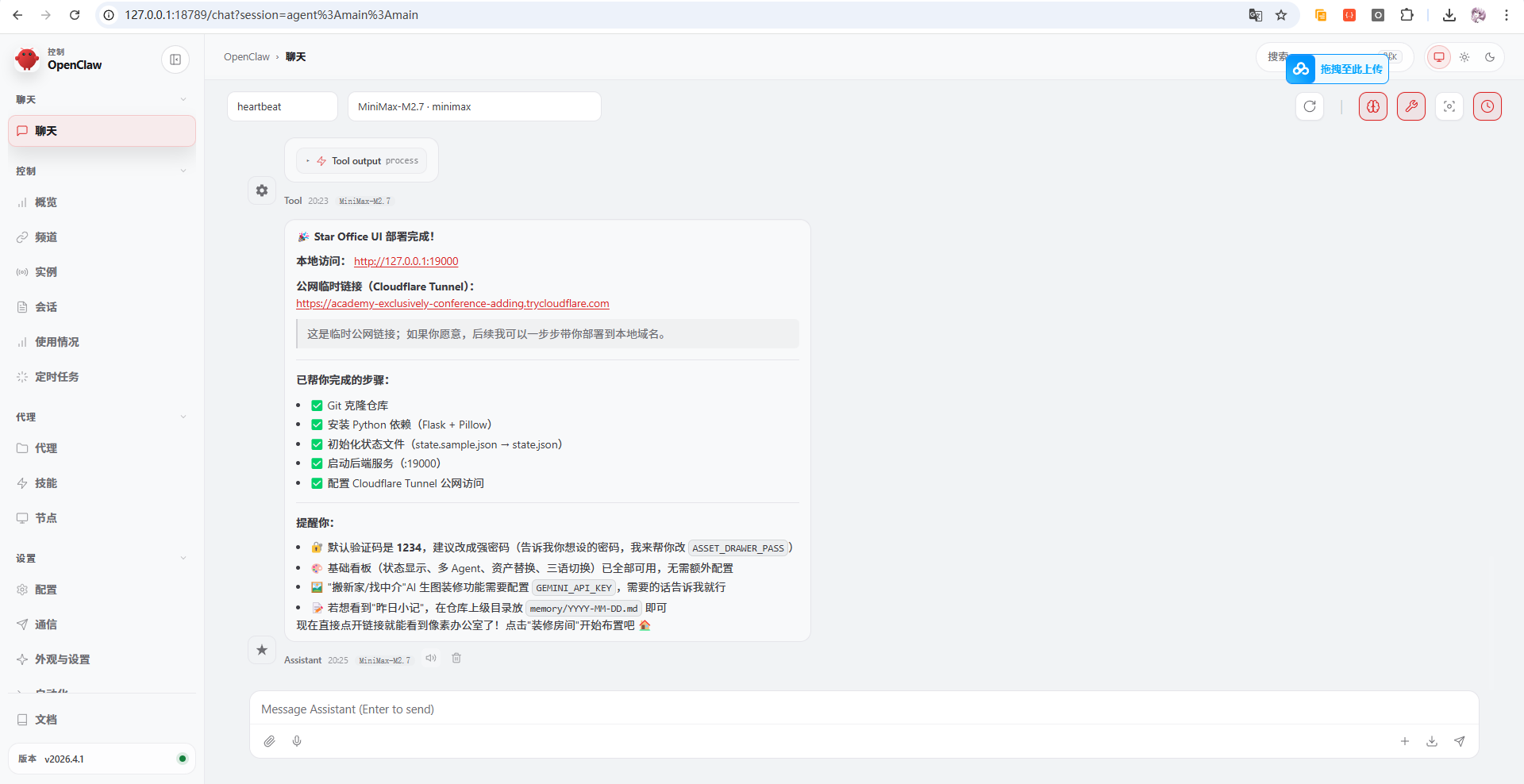Open 定时任务 in the sidebar
This screenshot has height=784, width=1524.
pos(57,377)
